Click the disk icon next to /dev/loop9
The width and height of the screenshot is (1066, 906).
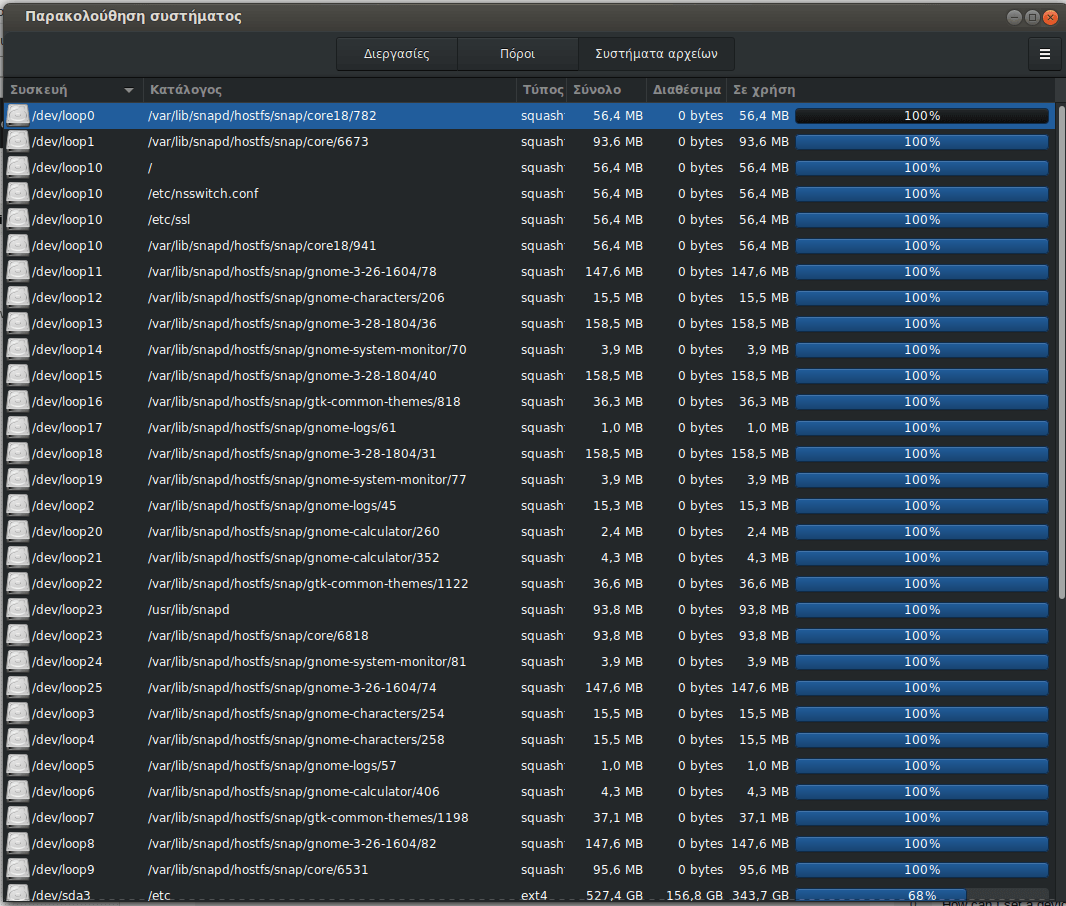point(18,870)
